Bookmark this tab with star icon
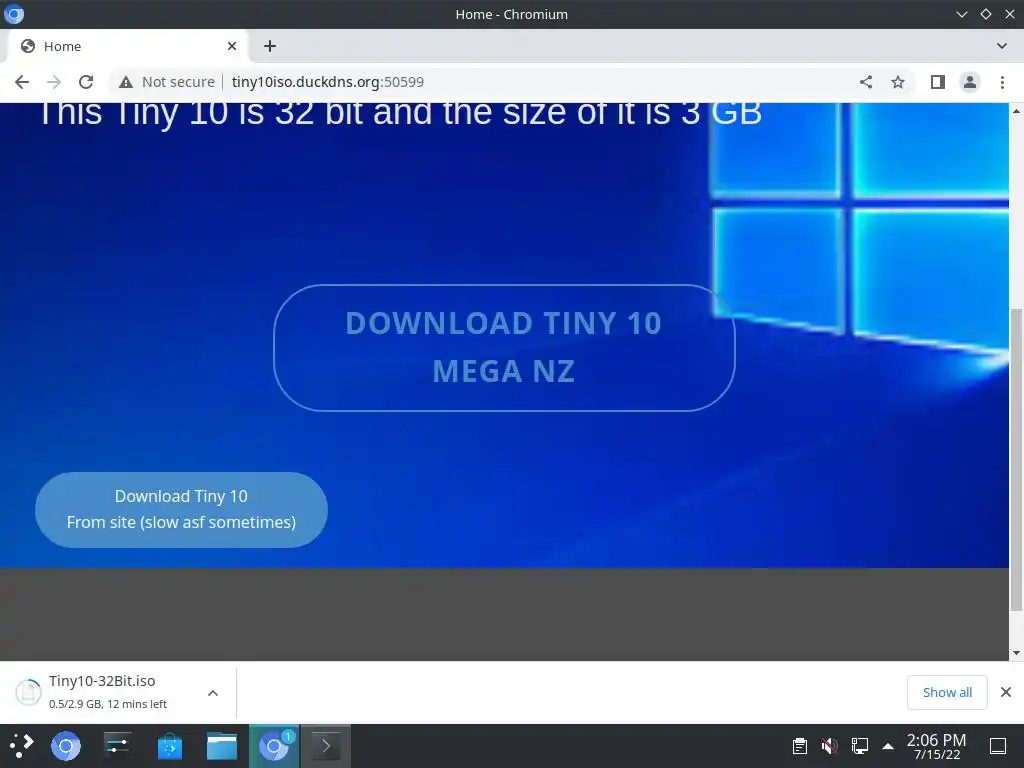The image size is (1024, 768). 898,82
